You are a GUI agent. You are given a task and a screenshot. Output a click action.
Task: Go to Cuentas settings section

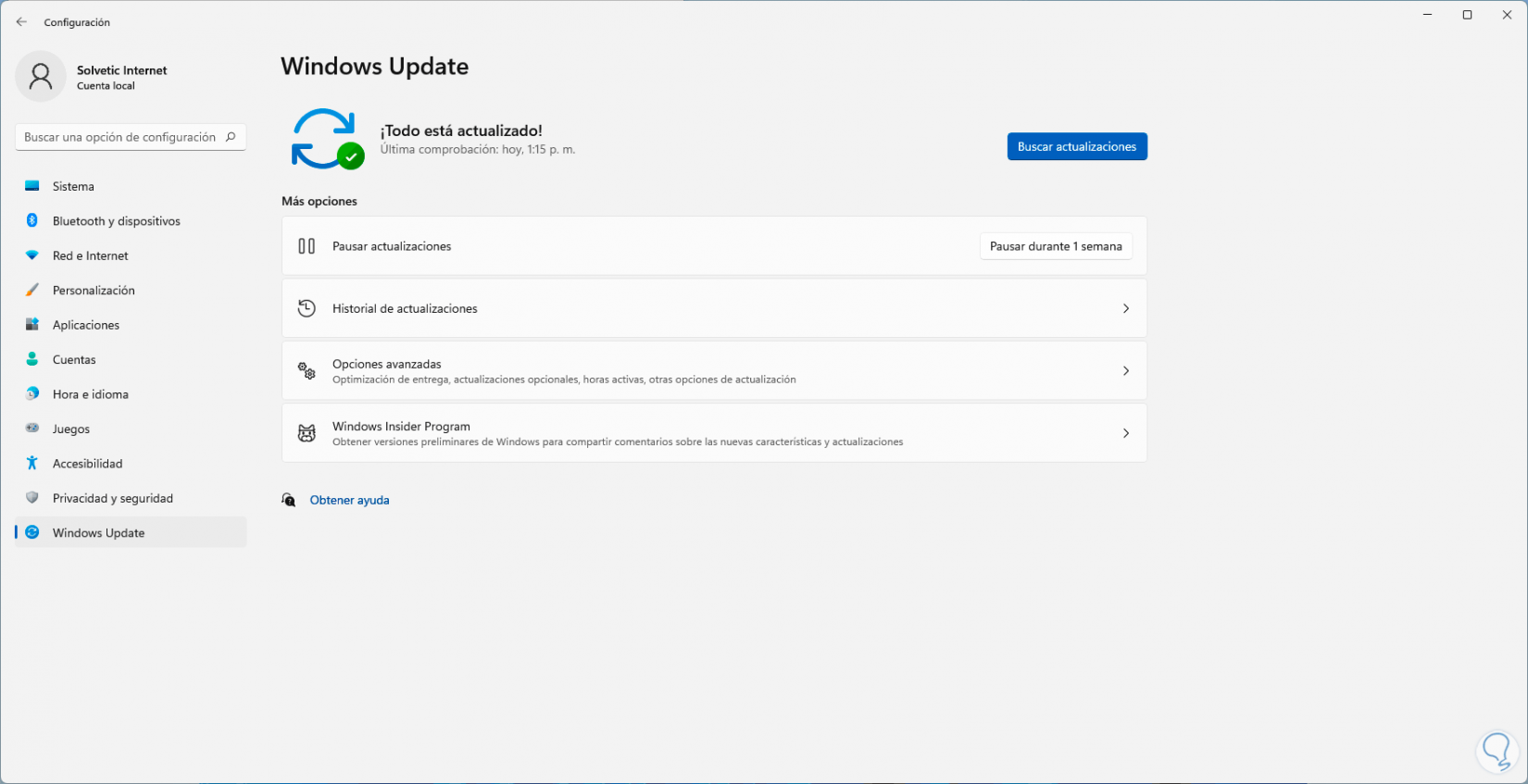coord(74,359)
